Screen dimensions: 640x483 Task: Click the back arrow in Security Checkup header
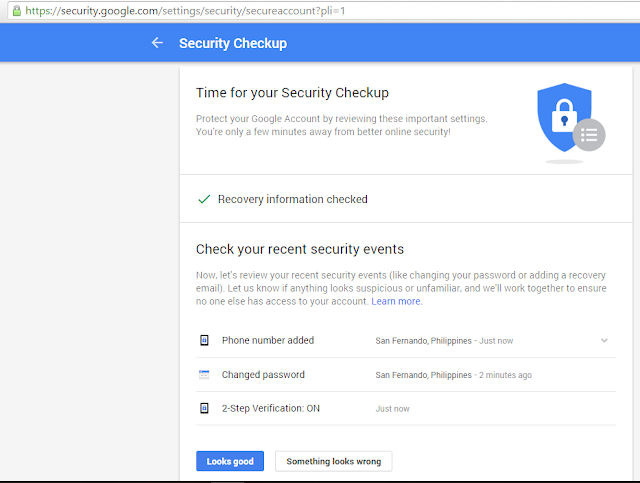click(x=157, y=42)
